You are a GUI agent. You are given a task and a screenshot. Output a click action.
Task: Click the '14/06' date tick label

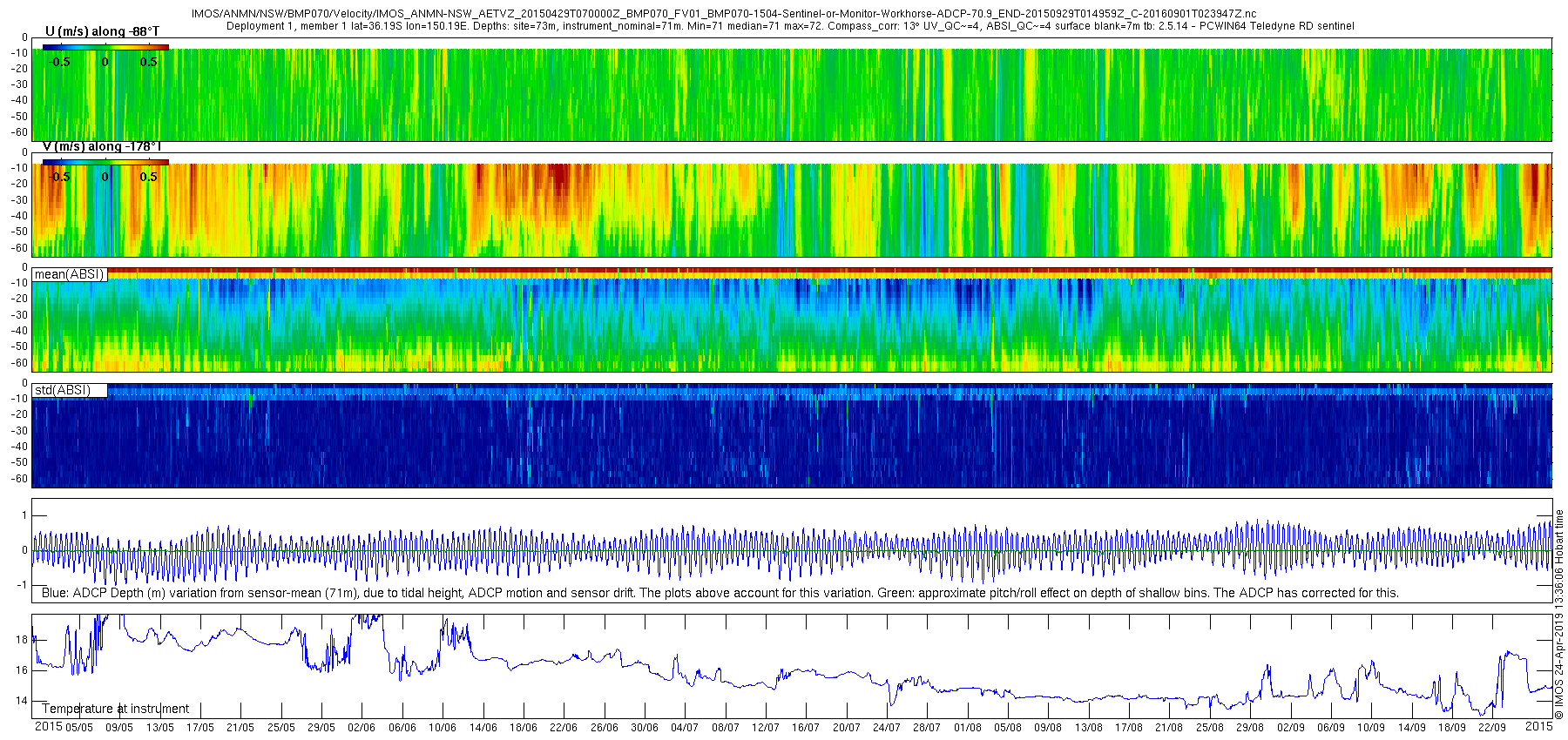(483, 728)
